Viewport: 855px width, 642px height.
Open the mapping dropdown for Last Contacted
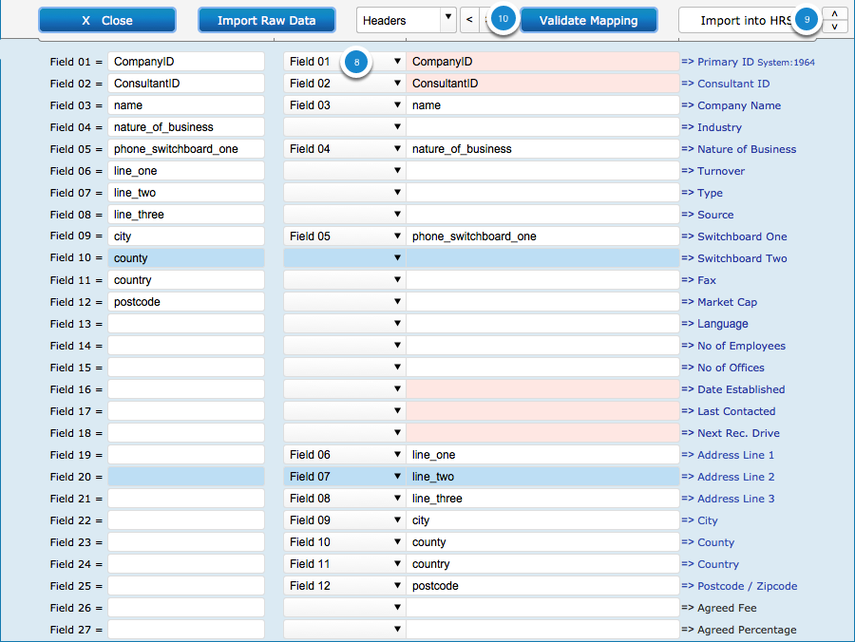tap(345, 411)
